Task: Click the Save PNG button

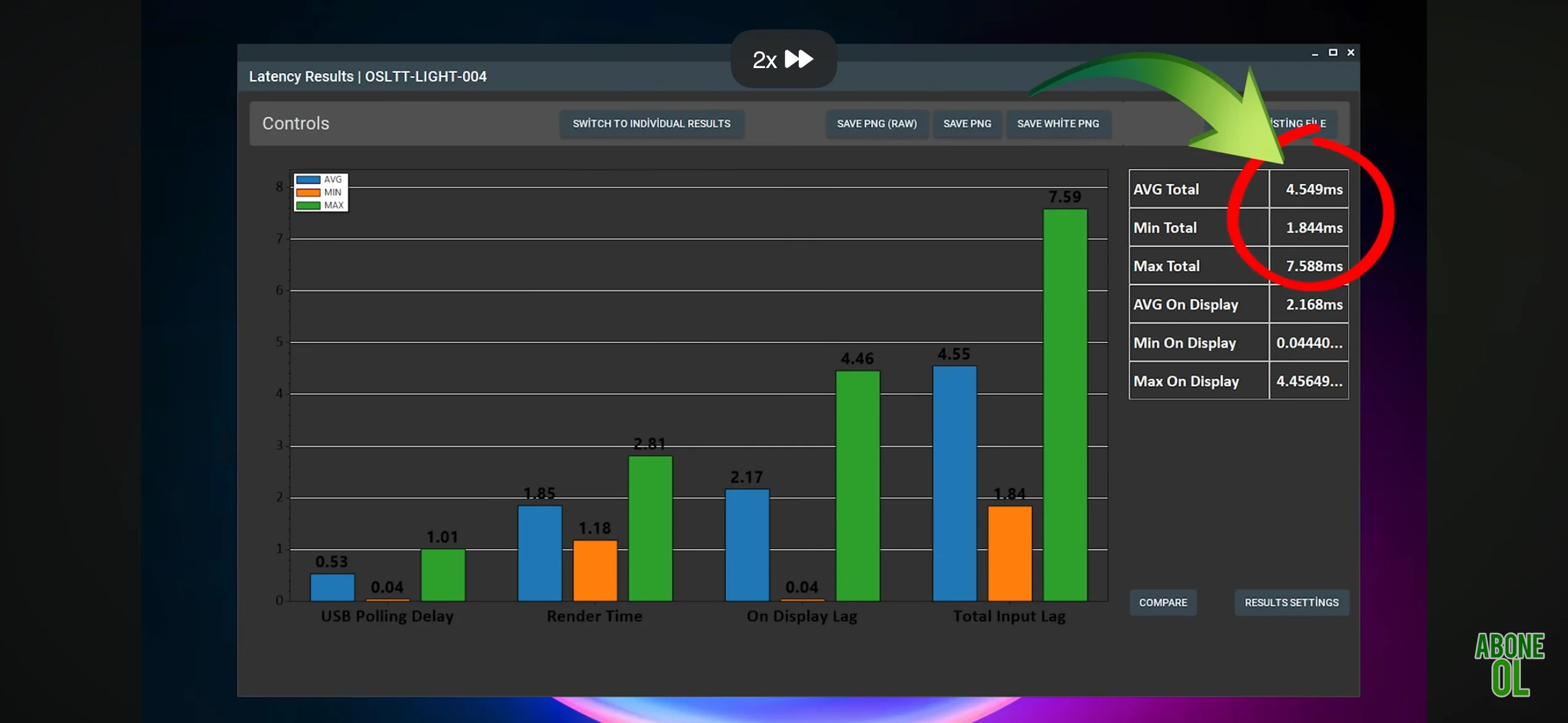Action: click(967, 123)
